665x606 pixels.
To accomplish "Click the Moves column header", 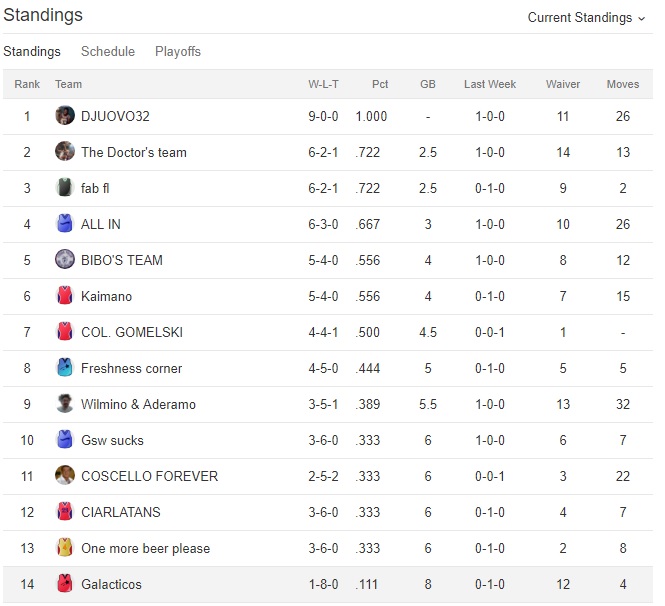I will pyautogui.click(x=623, y=84).
